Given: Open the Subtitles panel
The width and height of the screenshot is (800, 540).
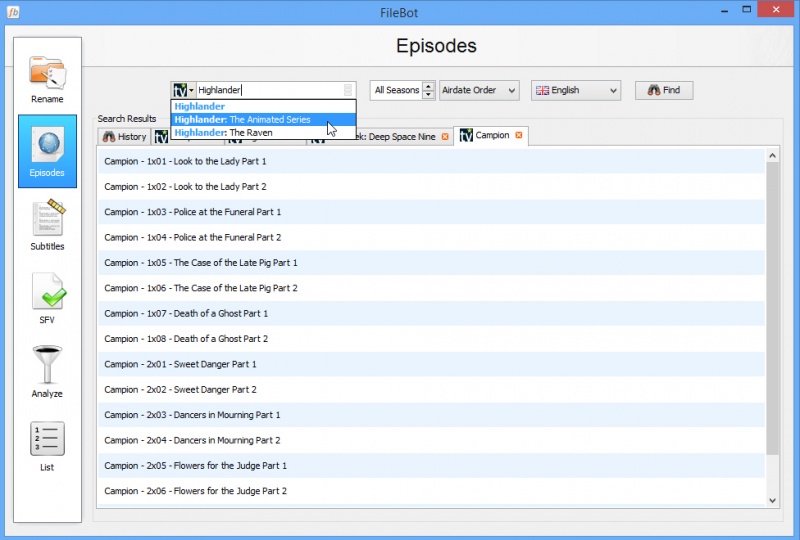Looking at the screenshot, I should click(x=47, y=225).
